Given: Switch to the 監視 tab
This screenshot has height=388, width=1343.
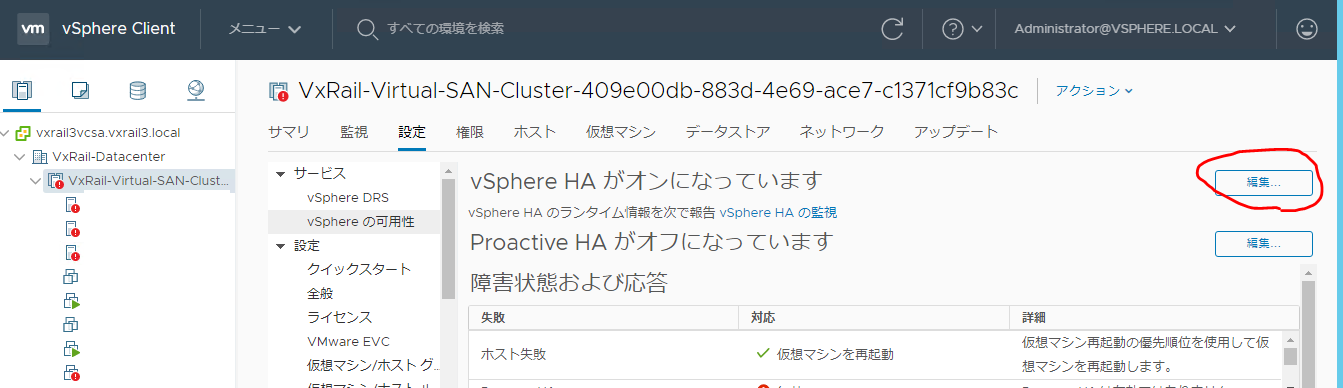Looking at the screenshot, I should click(354, 132).
